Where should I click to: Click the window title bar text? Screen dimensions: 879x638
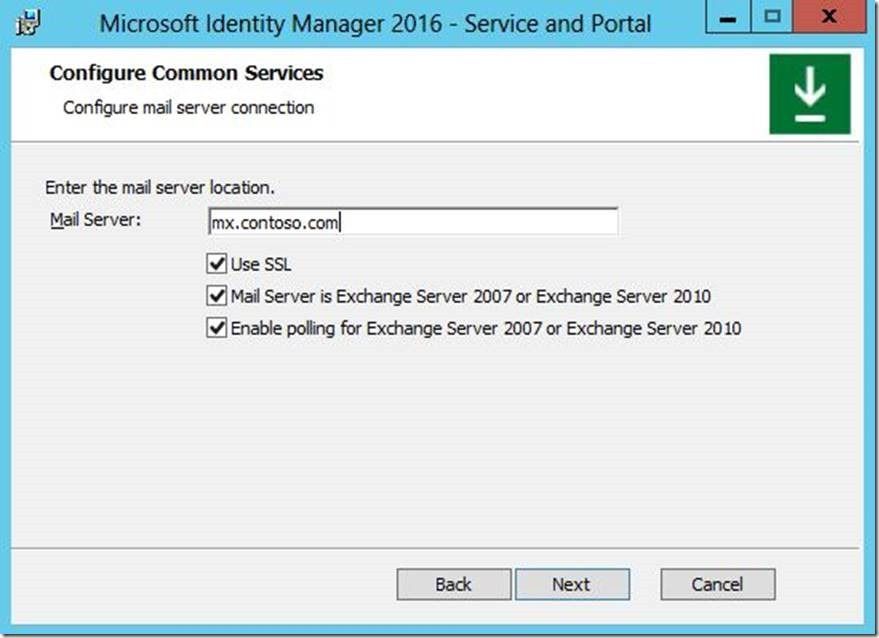375,24
